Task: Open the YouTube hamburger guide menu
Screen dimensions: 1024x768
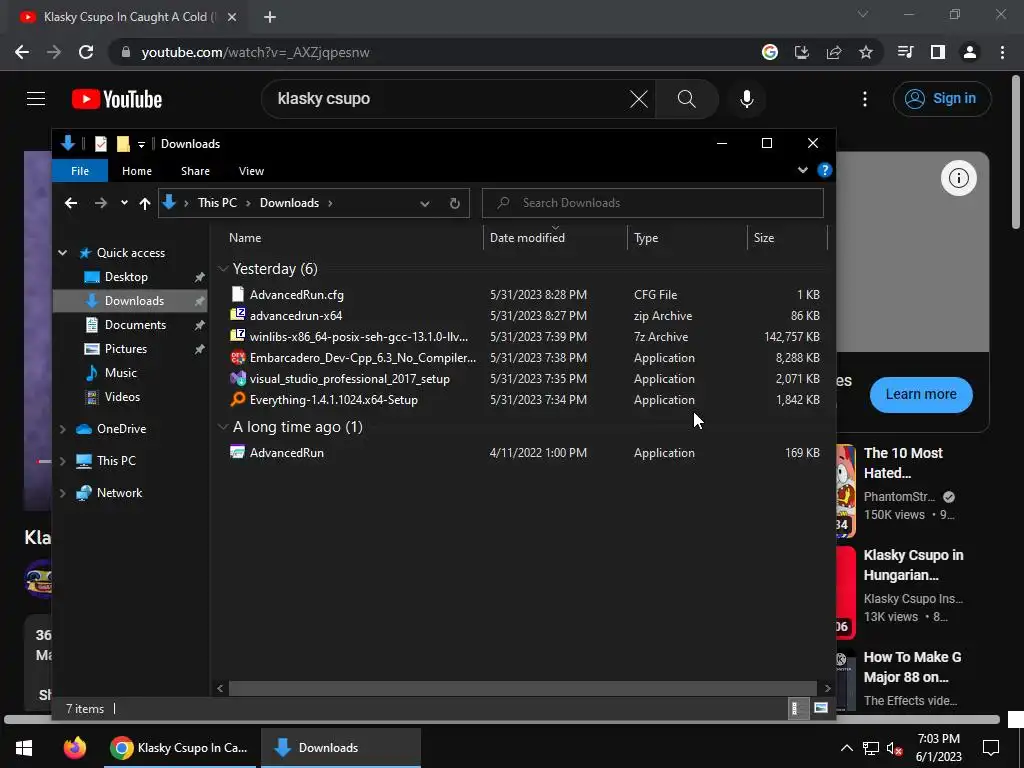Action: (x=36, y=99)
